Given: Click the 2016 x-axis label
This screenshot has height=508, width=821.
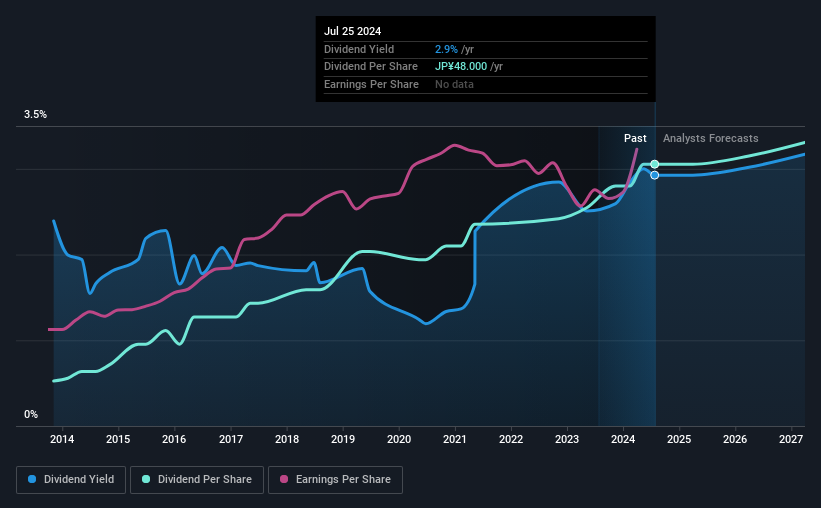Looking at the screenshot, I should coord(174,439).
